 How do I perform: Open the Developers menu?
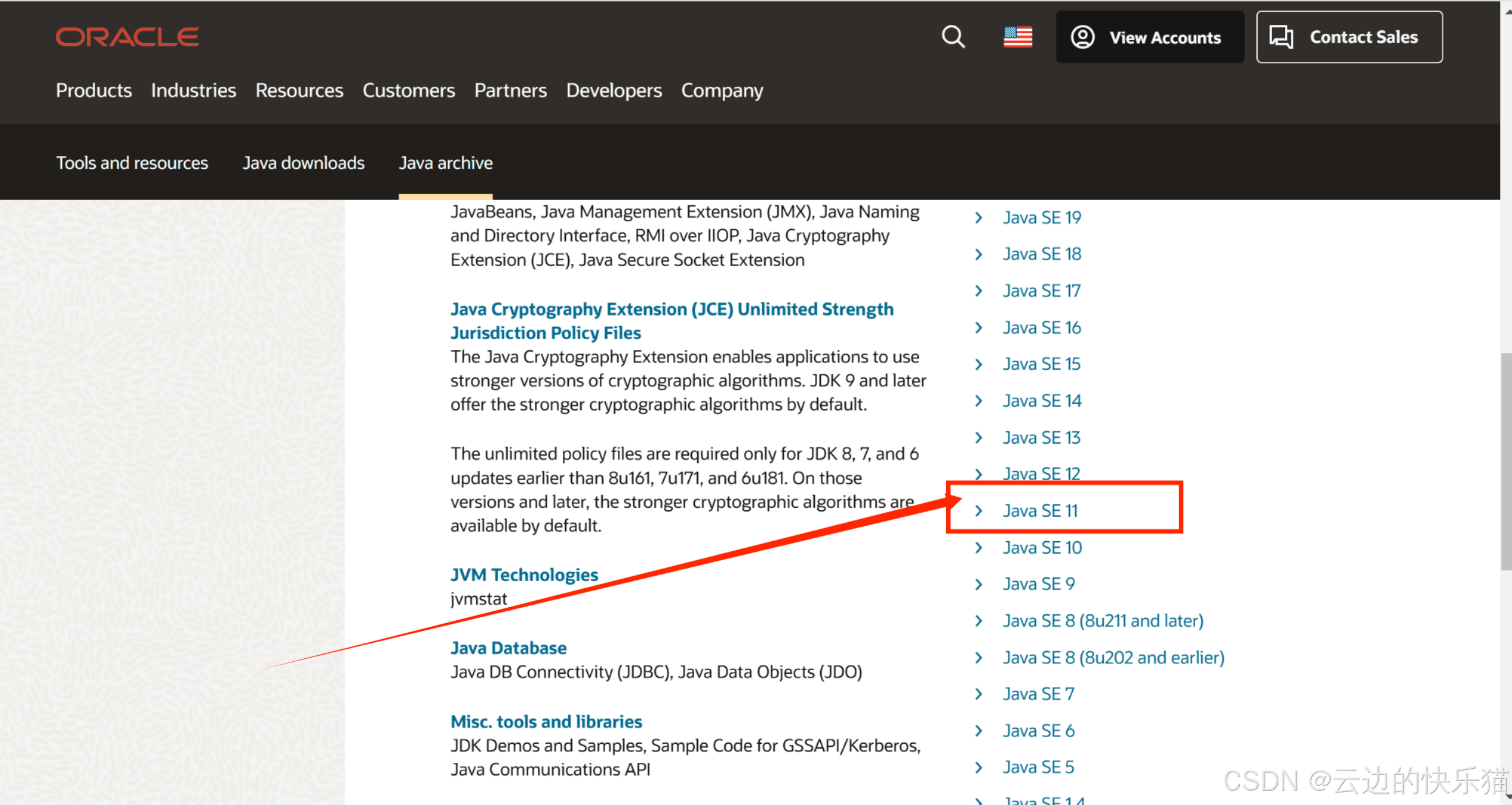[x=613, y=90]
